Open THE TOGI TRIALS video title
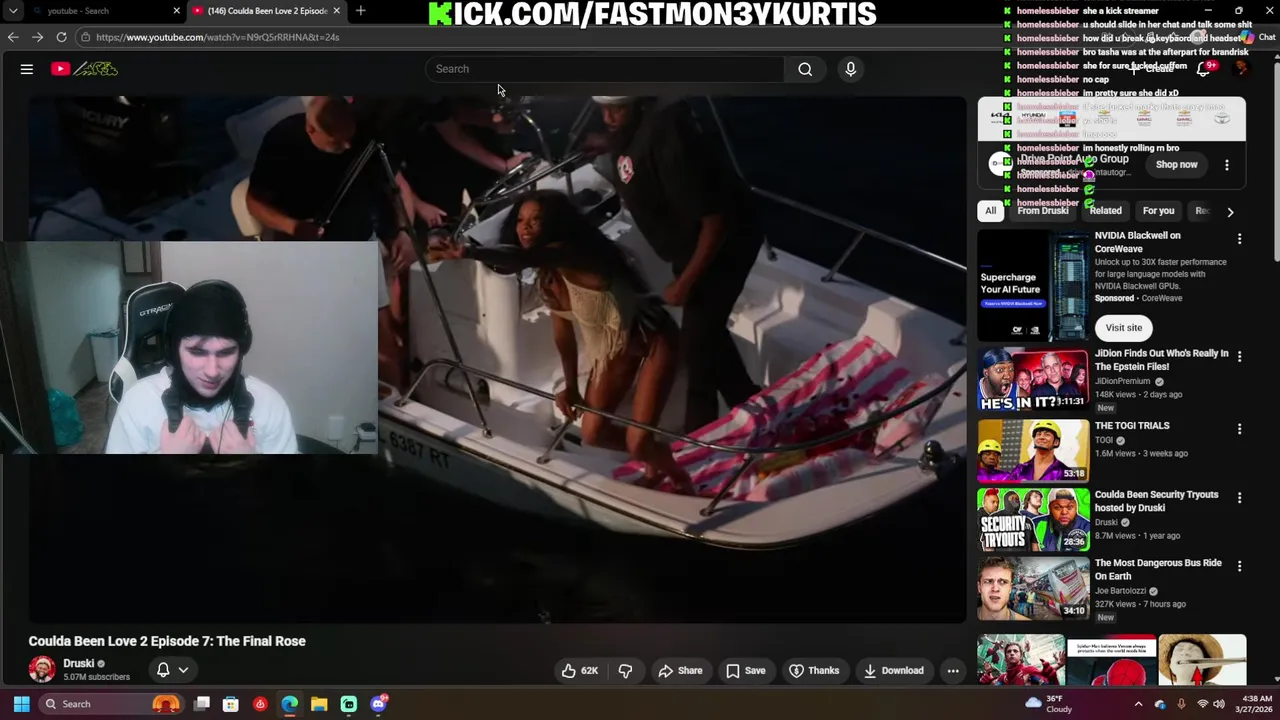The height and width of the screenshot is (720, 1280). coord(1132,426)
